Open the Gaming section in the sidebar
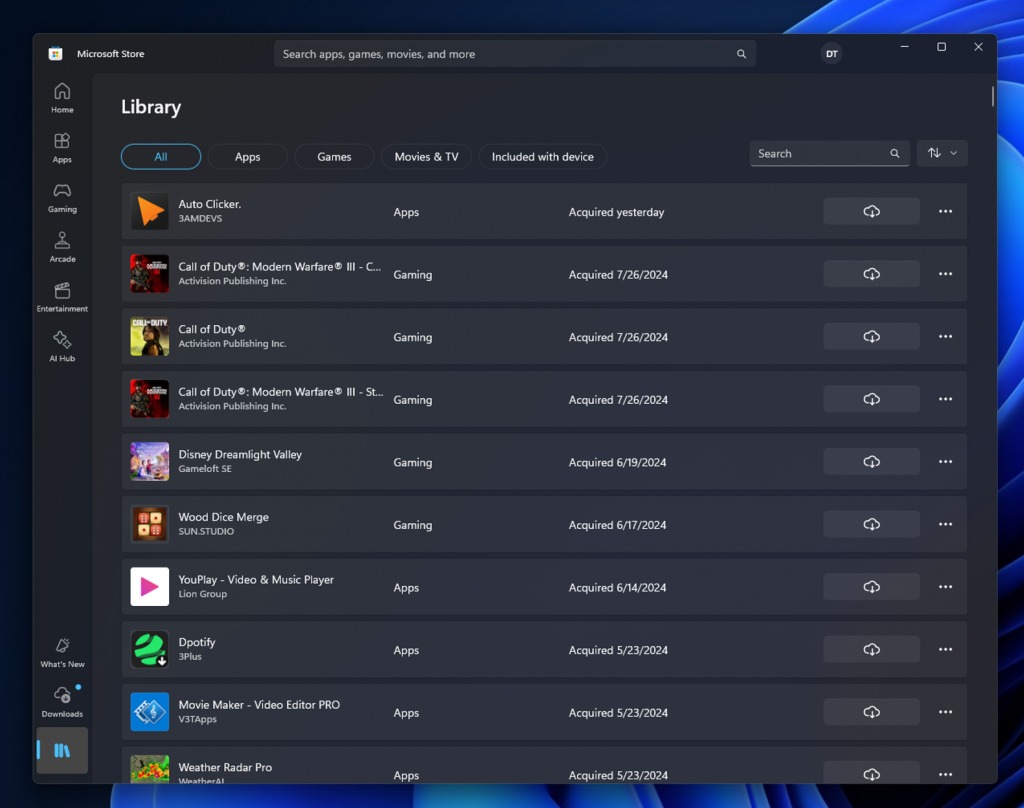Image resolution: width=1024 pixels, height=808 pixels. [x=62, y=198]
